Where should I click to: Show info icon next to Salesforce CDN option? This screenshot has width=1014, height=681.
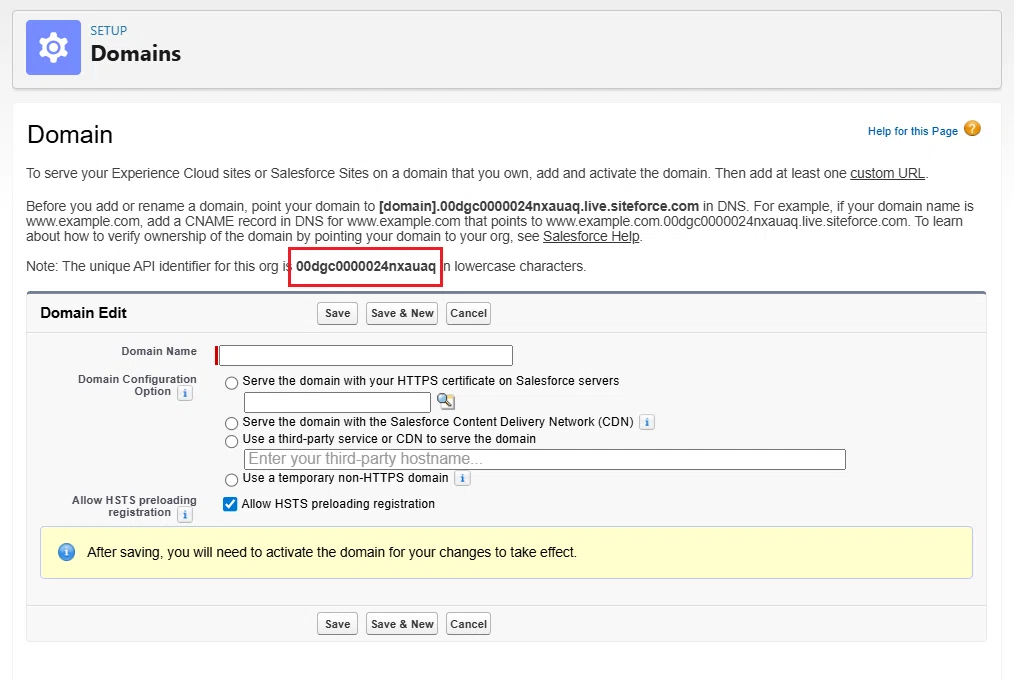click(647, 422)
